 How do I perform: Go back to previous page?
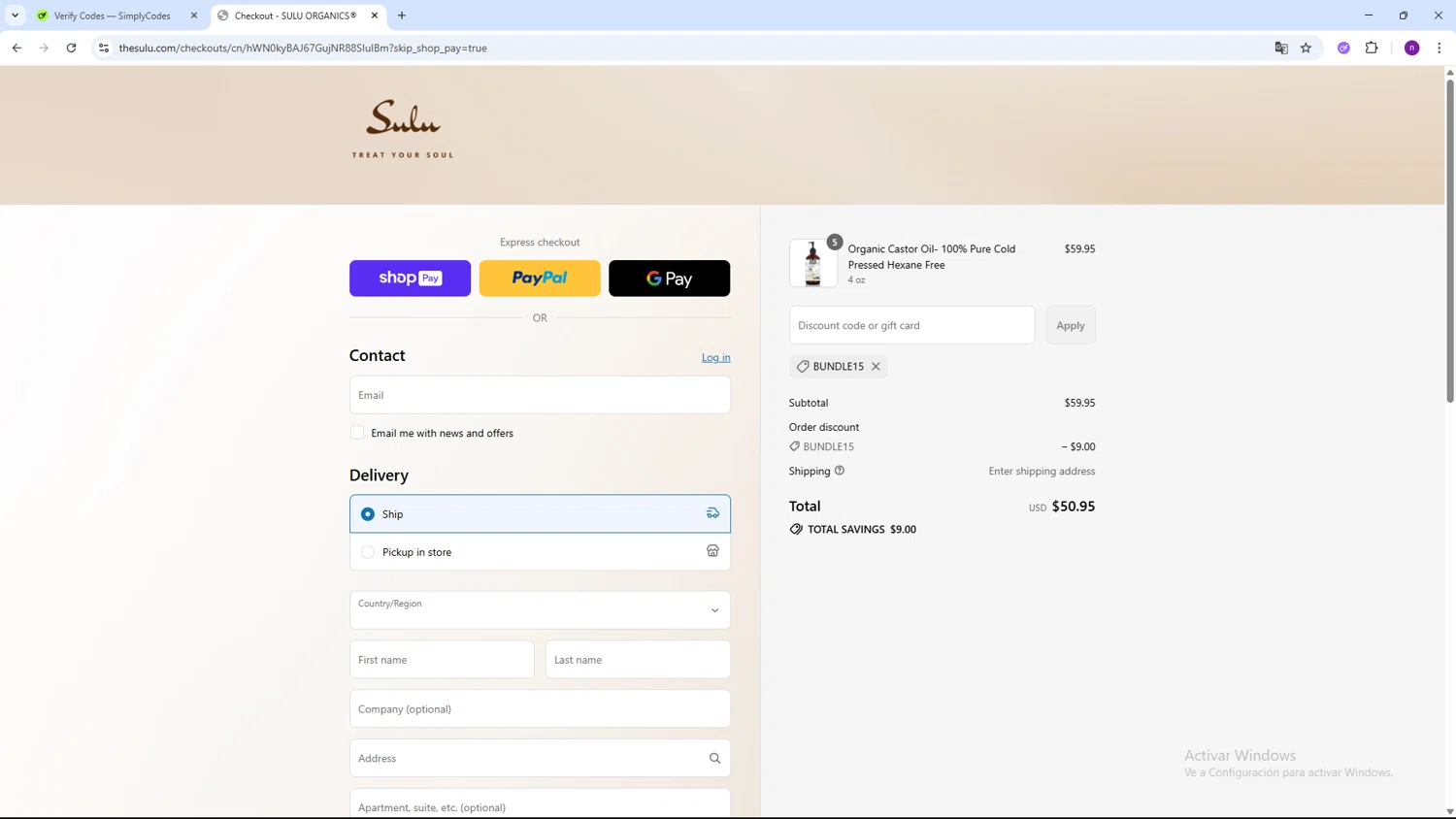point(17,48)
